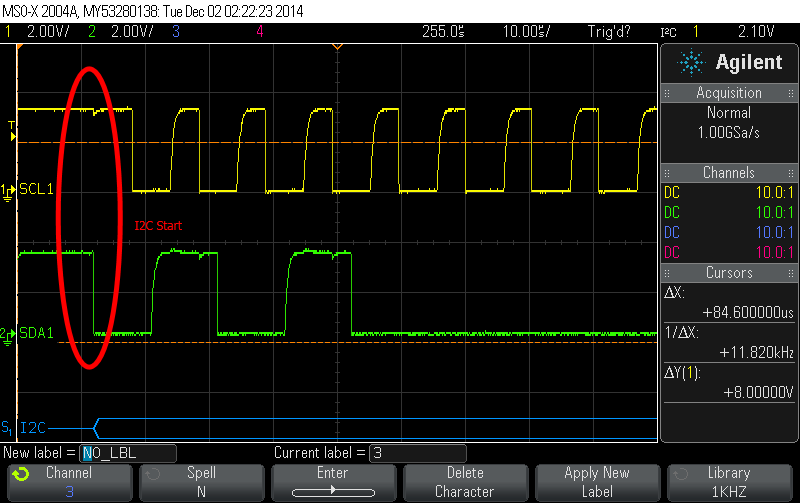Click the green DC 10.0:1 channel row
This screenshot has width=800, height=503.
click(729, 212)
